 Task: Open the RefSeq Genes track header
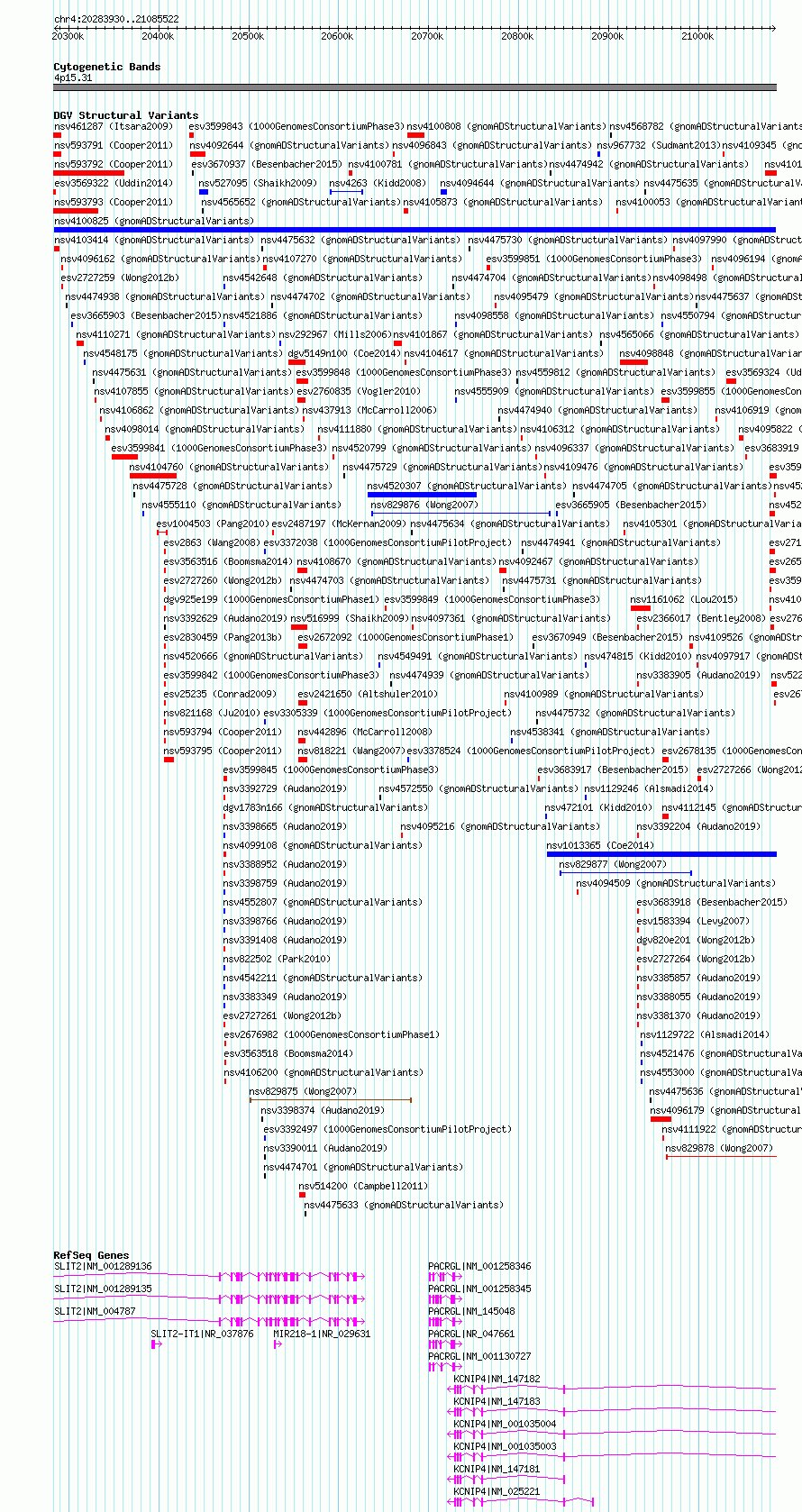[91, 1255]
